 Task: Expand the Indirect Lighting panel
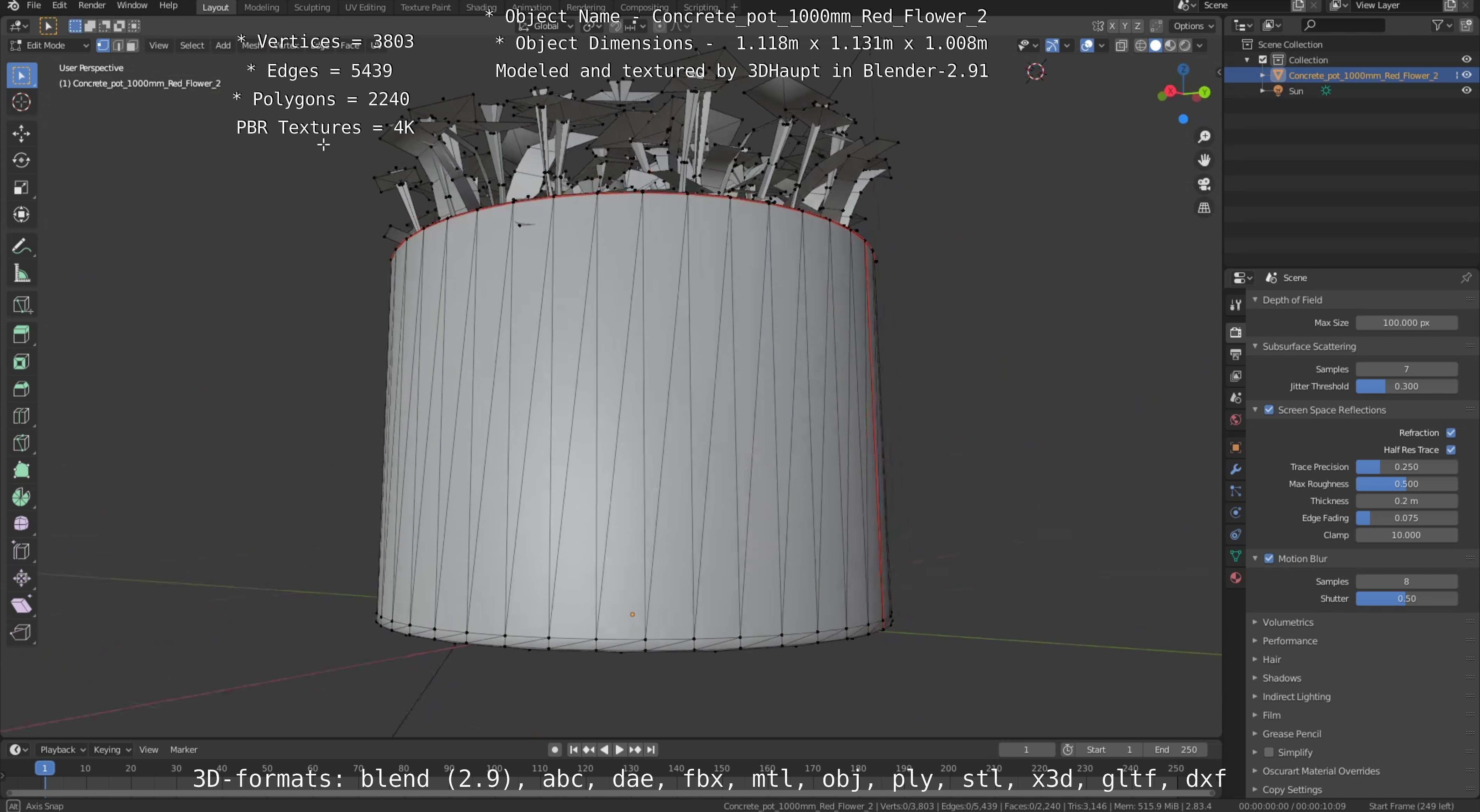[1296, 697]
